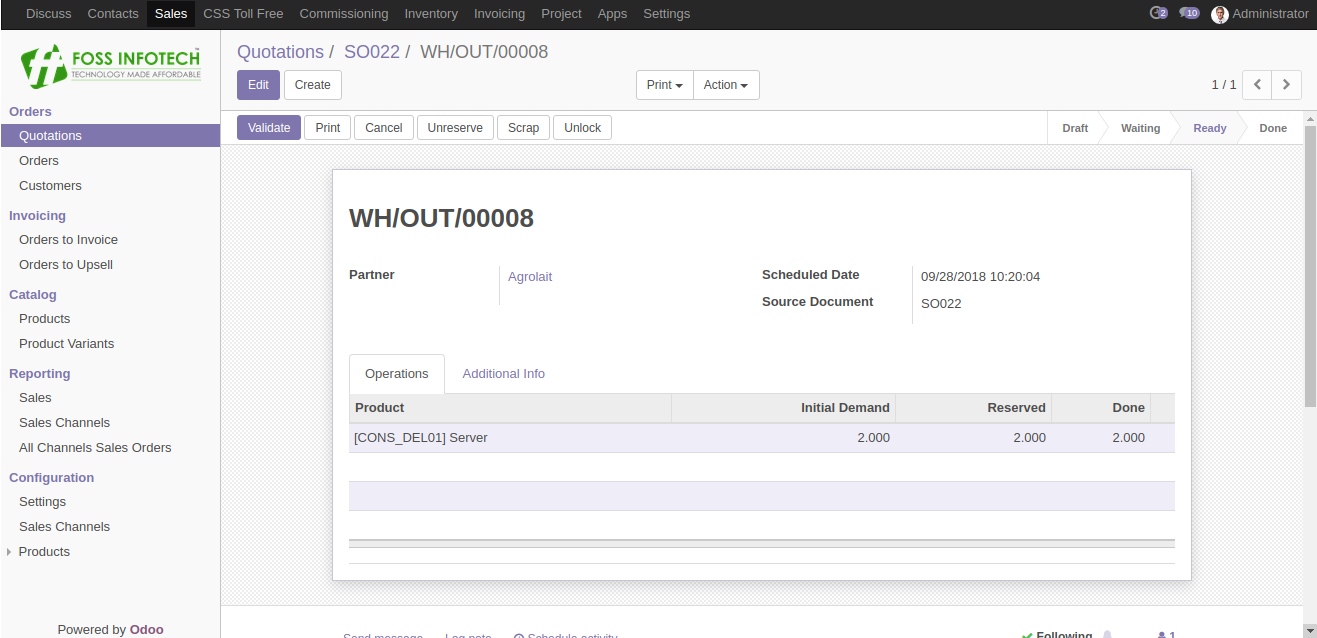Go to SO022 in the breadcrumb
1317x638 pixels.
[x=372, y=52]
